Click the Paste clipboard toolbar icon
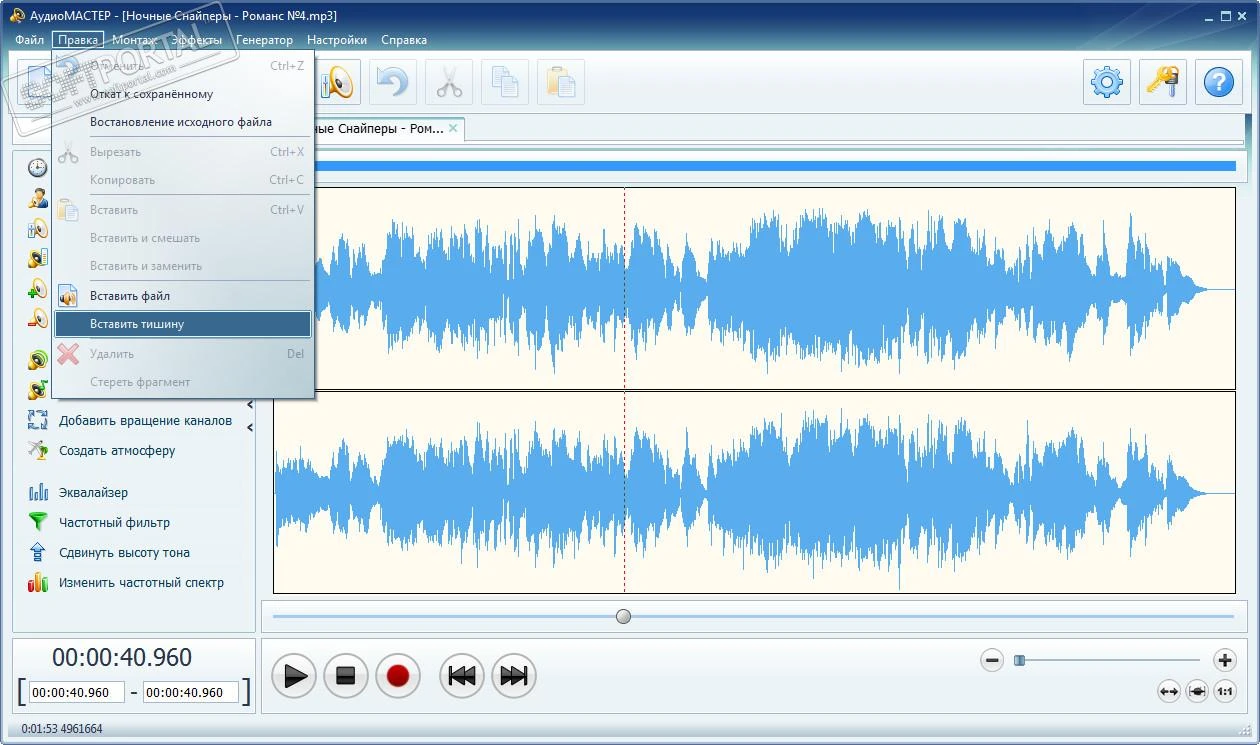 (x=561, y=82)
